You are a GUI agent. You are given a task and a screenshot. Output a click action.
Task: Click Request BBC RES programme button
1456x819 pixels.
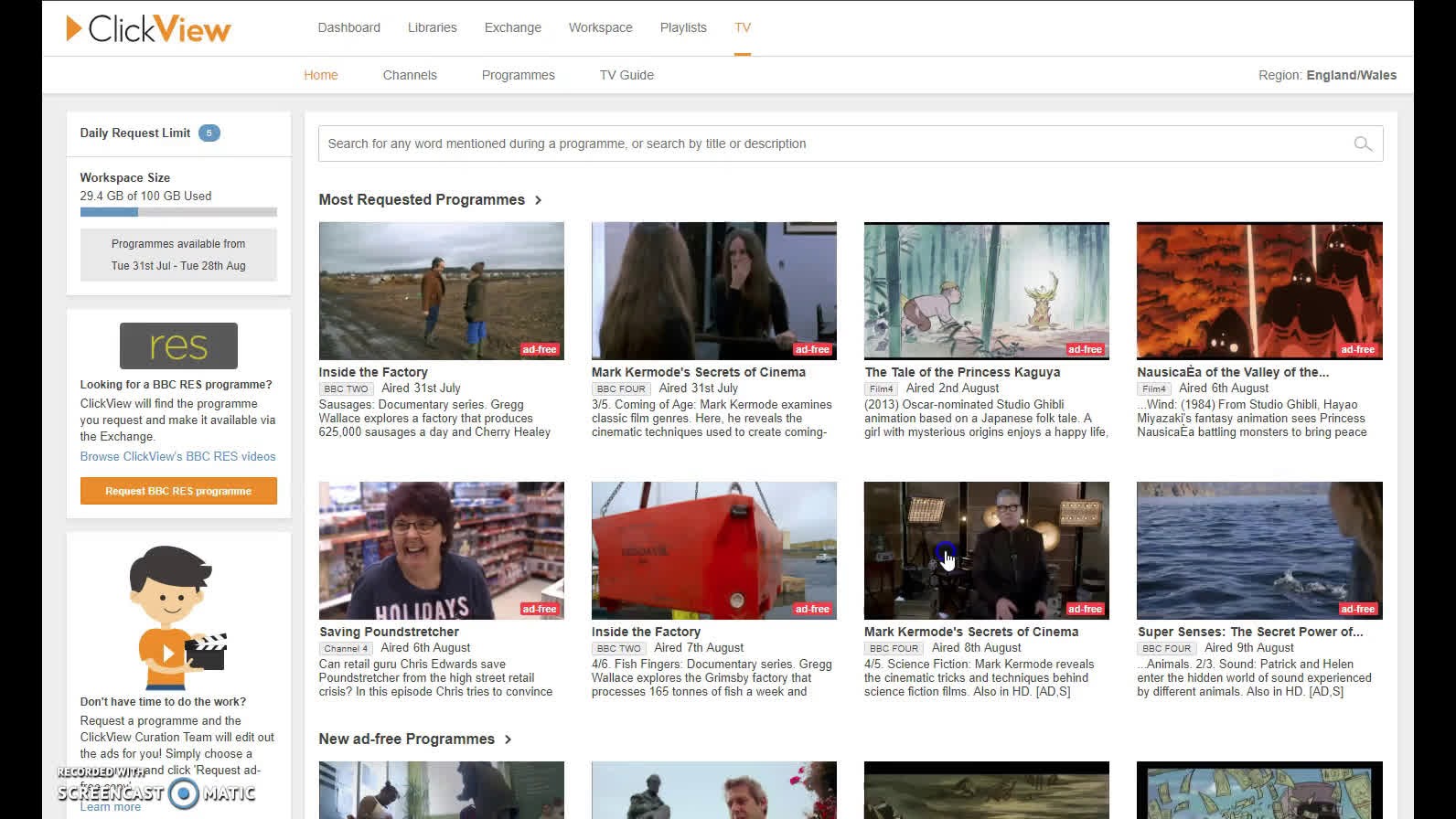[x=178, y=491]
